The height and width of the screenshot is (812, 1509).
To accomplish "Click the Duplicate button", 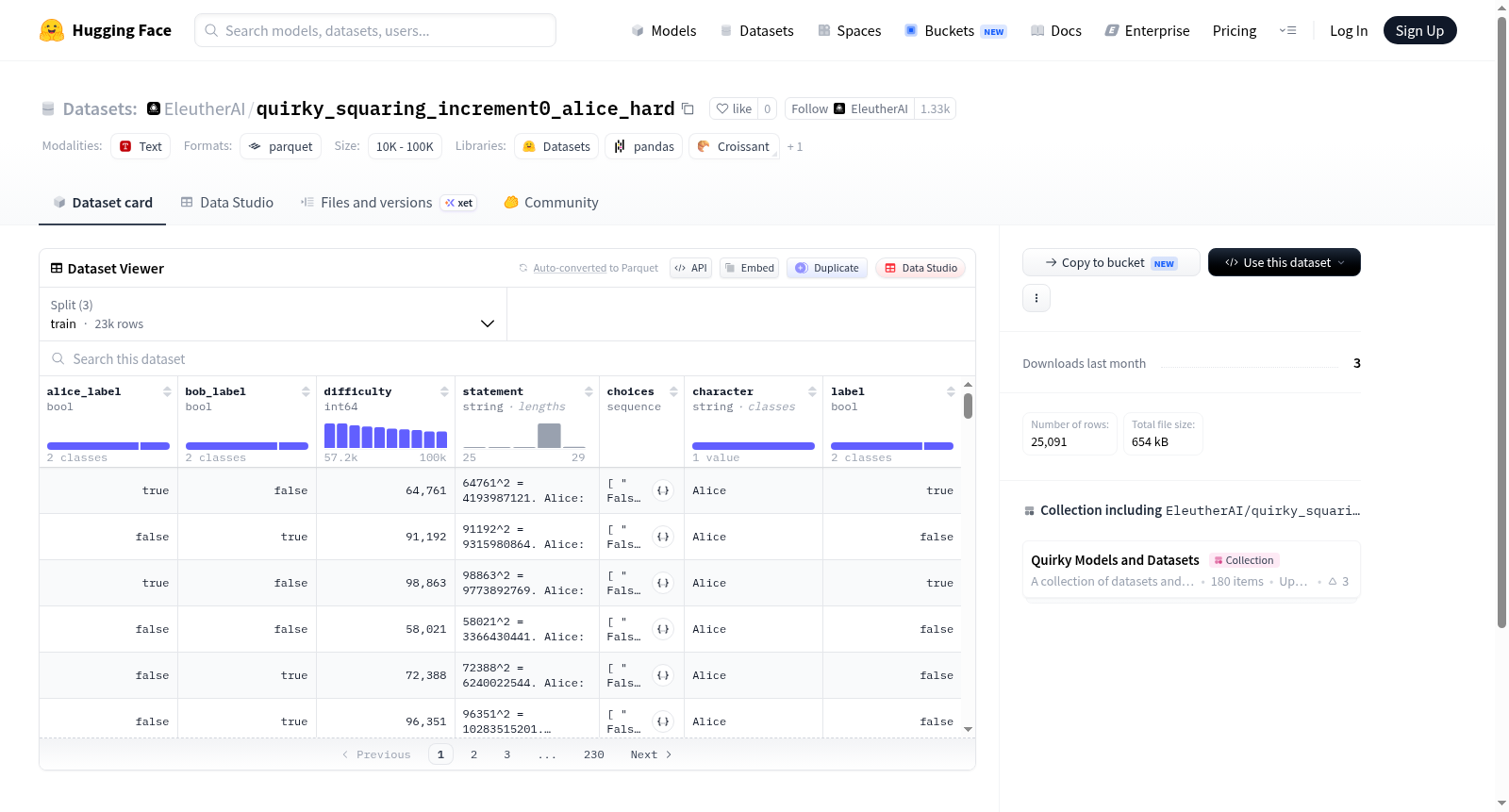I will (827, 268).
